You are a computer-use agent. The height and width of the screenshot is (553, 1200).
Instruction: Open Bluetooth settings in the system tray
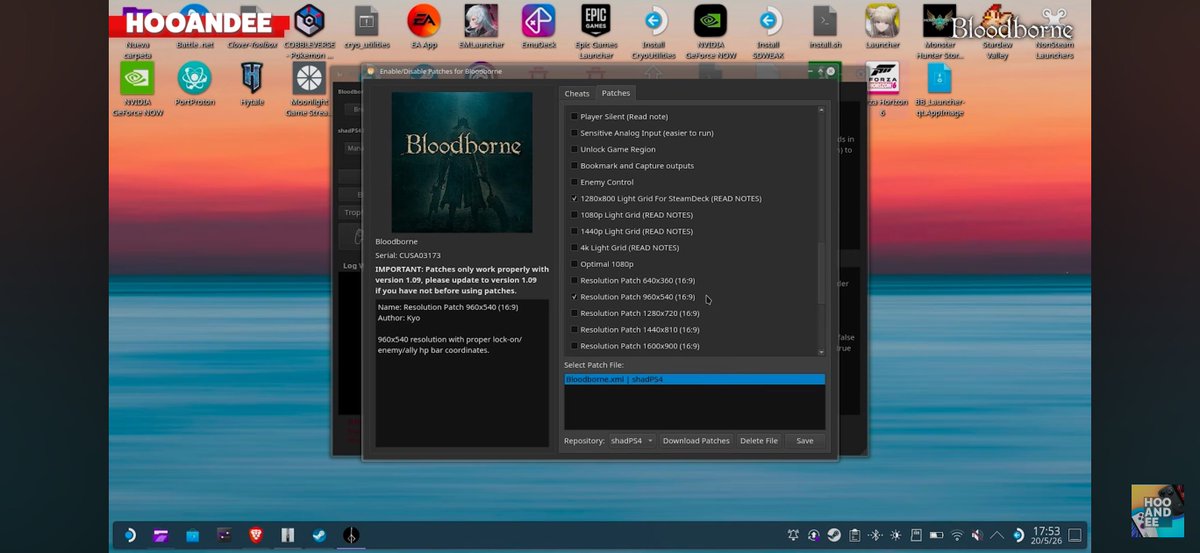(874, 535)
